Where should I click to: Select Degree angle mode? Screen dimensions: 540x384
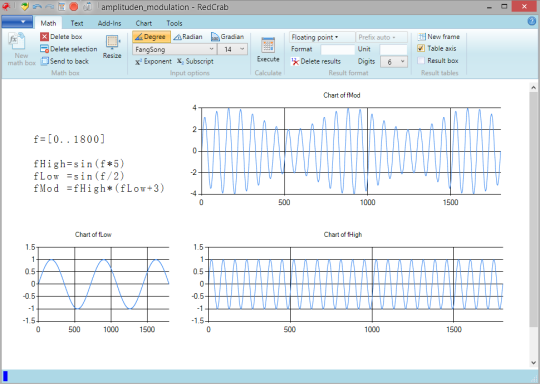[151, 37]
